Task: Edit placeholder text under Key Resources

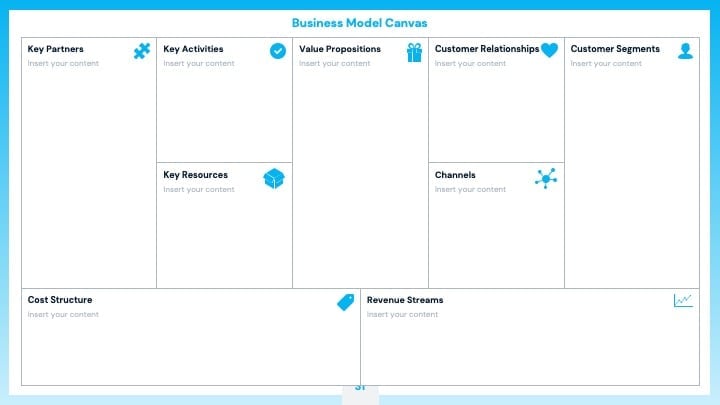Action: tap(199, 189)
